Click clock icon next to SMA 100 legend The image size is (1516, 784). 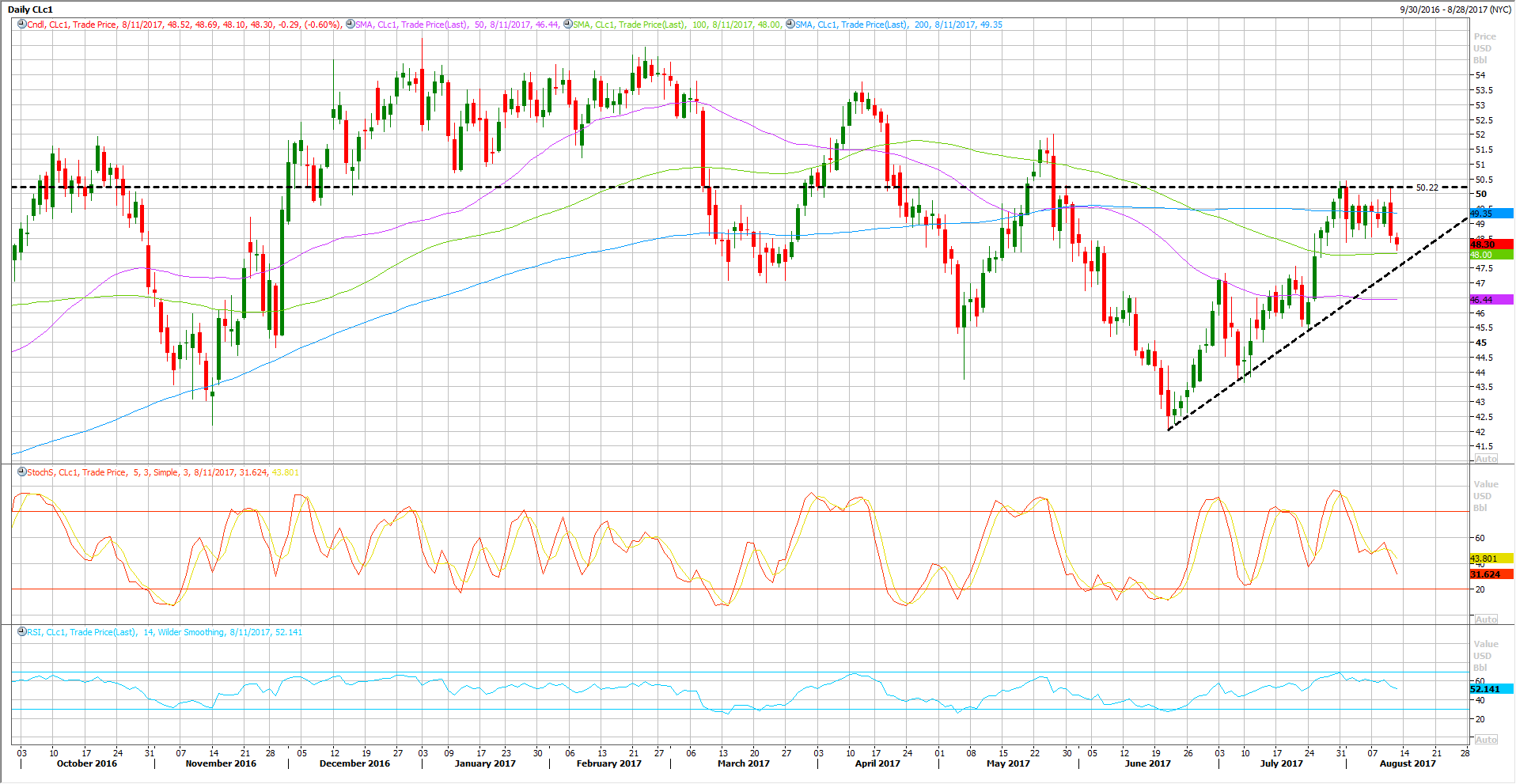[x=567, y=25]
